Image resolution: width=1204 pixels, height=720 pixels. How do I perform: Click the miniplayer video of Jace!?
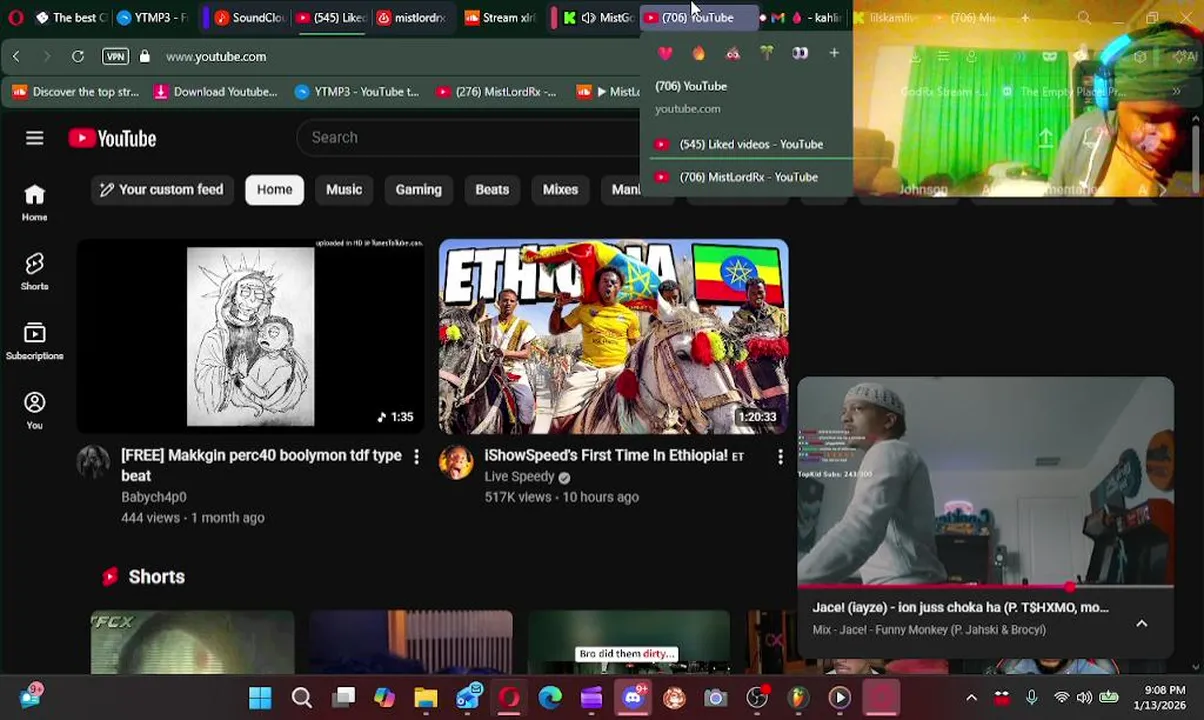[x=985, y=482]
